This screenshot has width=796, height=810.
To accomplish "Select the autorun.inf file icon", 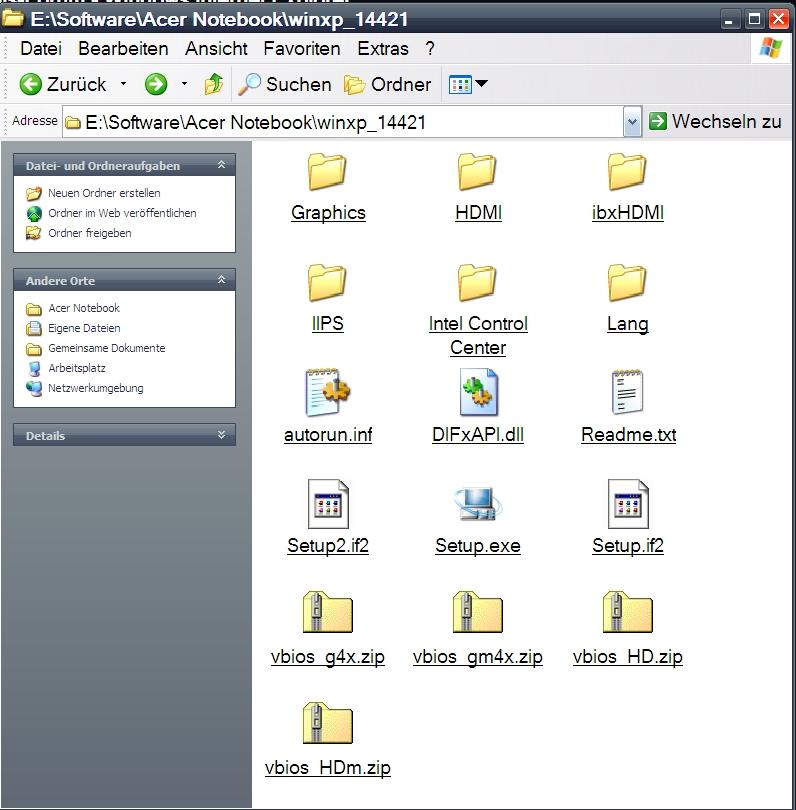I will point(328,393).
